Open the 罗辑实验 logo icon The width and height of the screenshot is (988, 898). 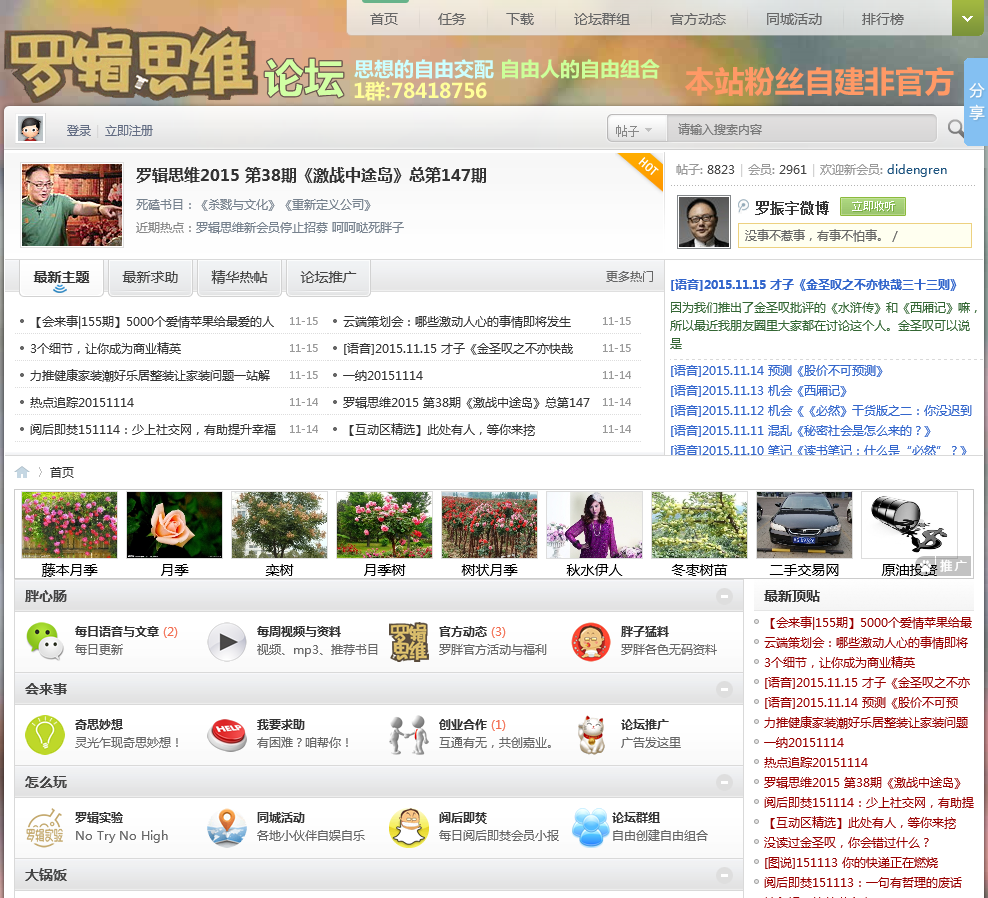coord(45,827)
